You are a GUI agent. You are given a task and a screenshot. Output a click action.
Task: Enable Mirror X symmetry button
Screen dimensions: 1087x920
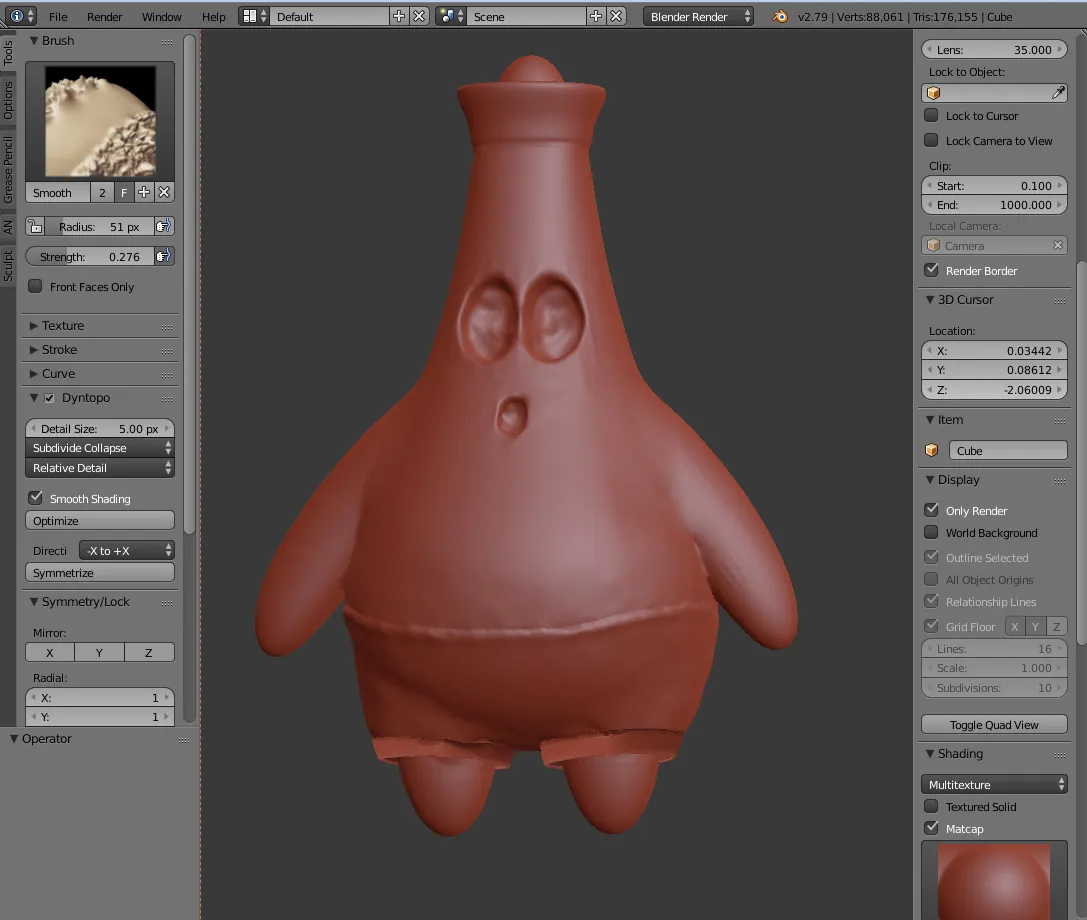(x=50, y=652)
